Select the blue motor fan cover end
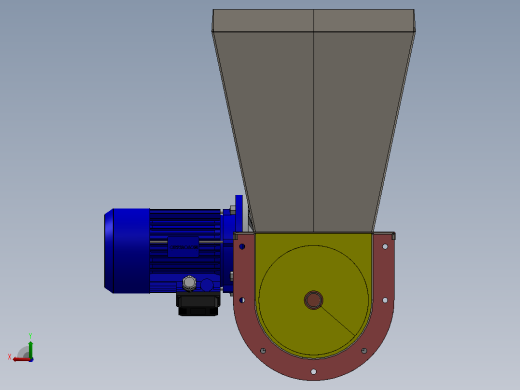 (127, 251)
